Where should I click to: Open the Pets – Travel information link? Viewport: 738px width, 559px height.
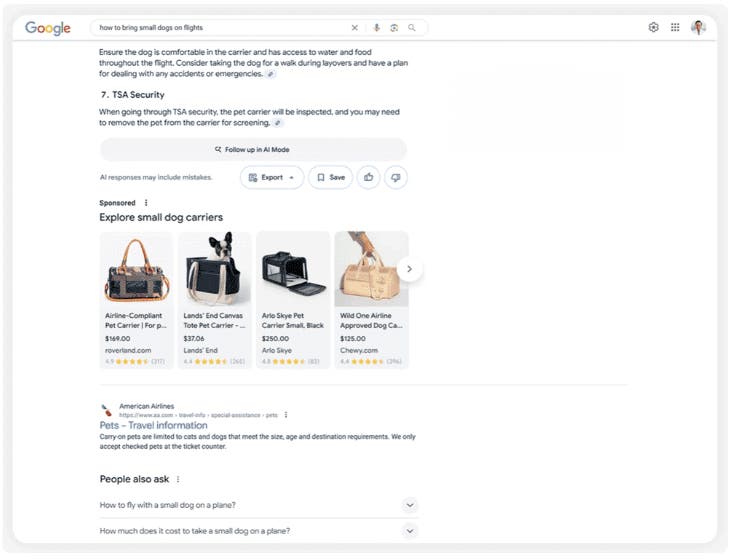pos(153,425)
